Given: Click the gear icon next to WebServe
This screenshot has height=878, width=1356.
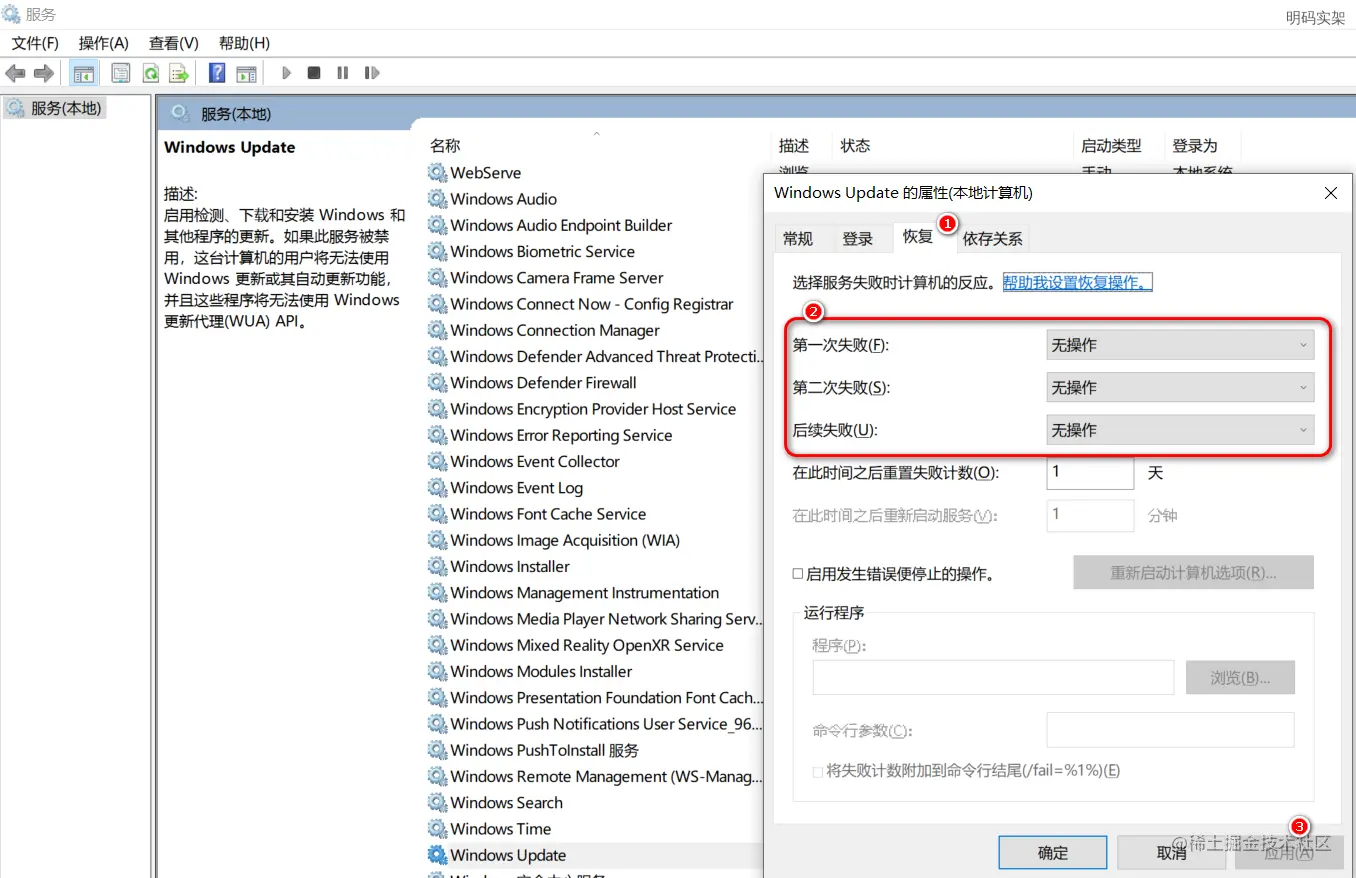Looking at the screenshot, I should coord(437,173).
